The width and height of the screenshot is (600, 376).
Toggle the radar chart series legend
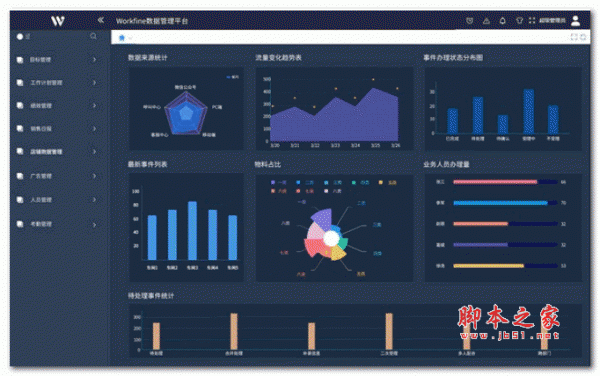coord(233,77)
